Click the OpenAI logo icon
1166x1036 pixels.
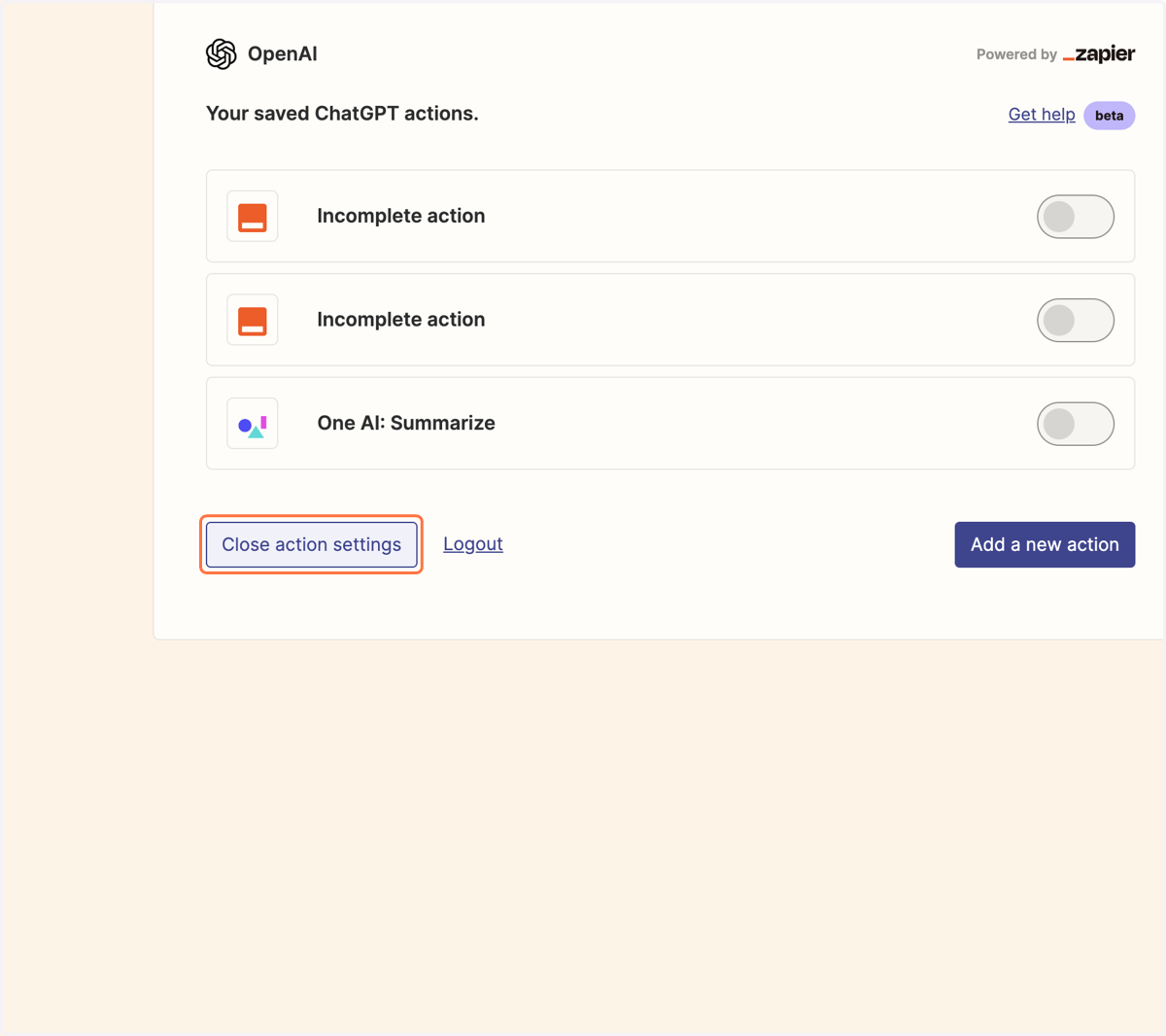(x=222, y=54)
